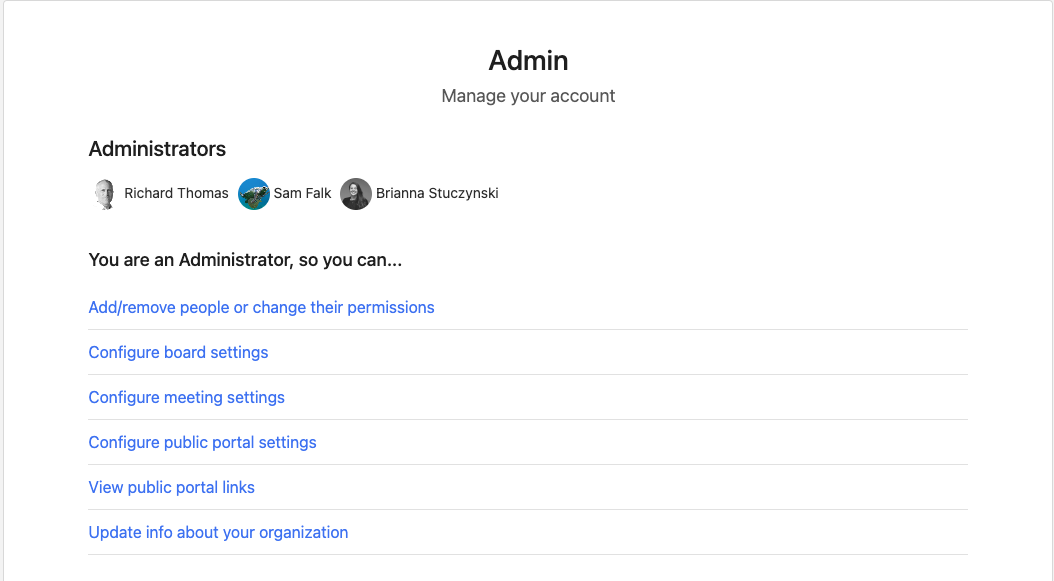Click the divider below Update info about your organization
This screenshot has height=581, width=1054.
pyautogui.click(x=528, y=555)
